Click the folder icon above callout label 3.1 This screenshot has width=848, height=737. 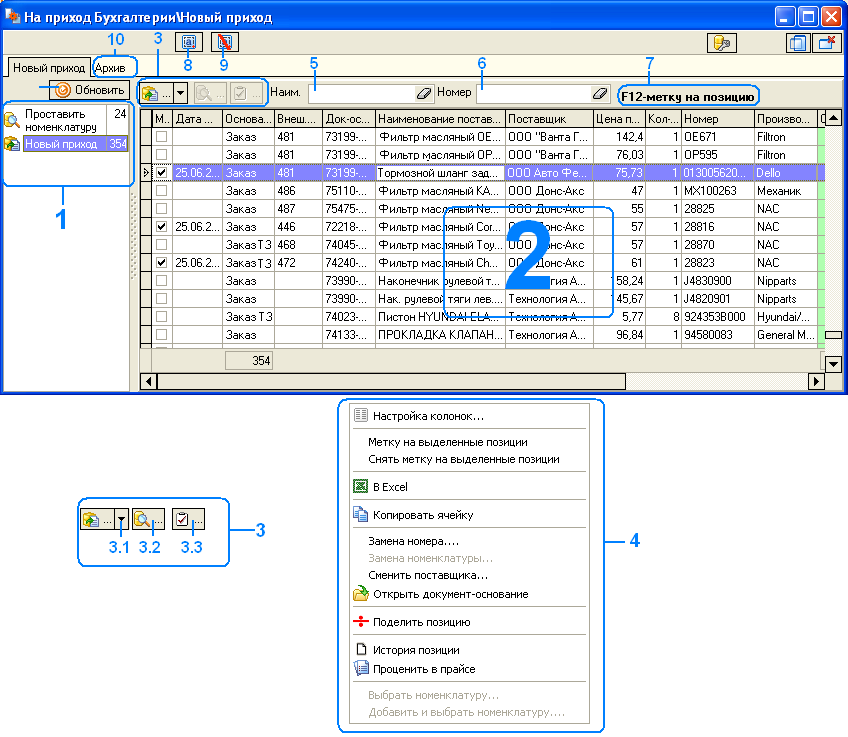(x=91, y=519)
